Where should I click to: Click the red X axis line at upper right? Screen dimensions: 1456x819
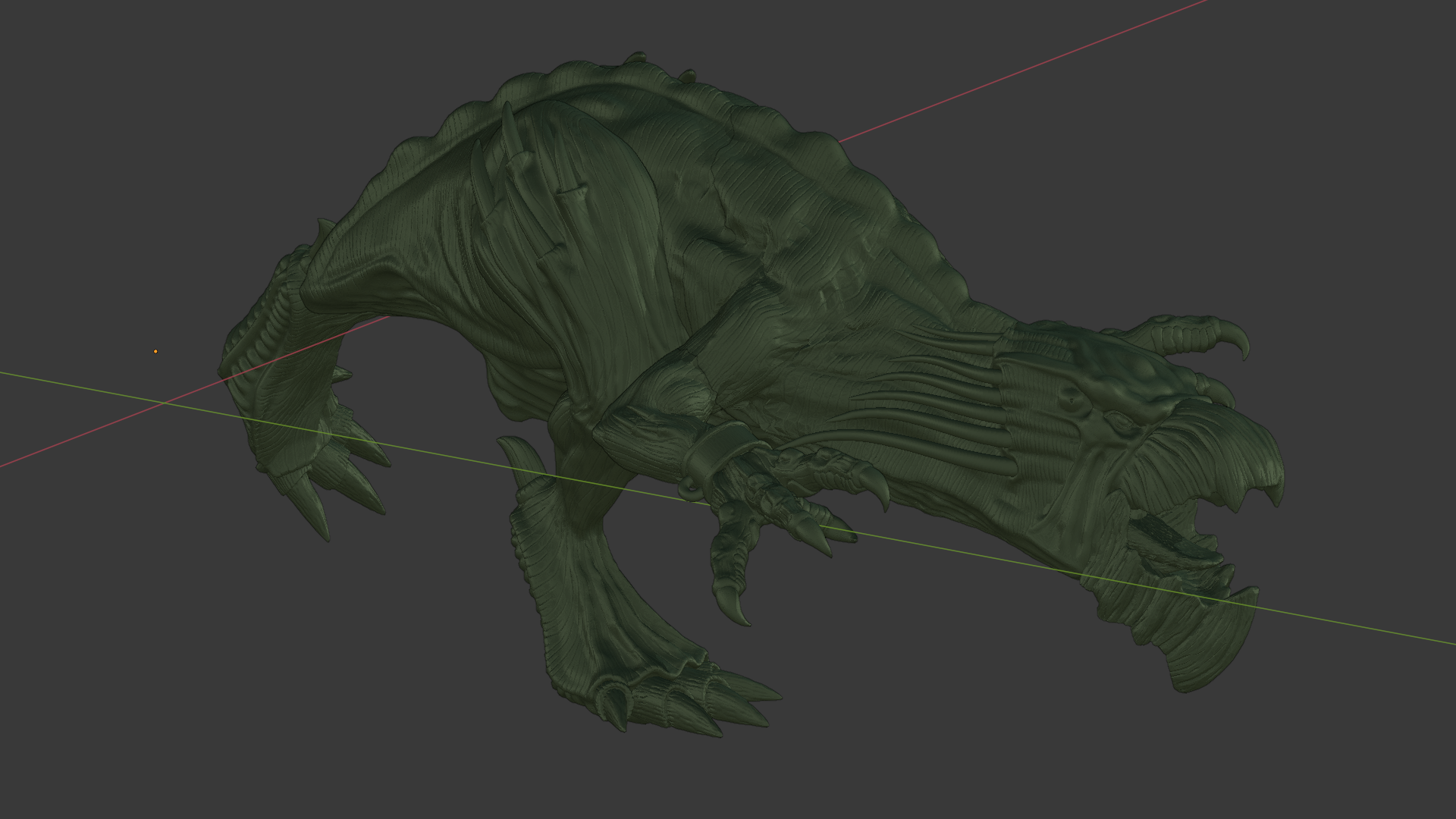(x=1062, y=55)
